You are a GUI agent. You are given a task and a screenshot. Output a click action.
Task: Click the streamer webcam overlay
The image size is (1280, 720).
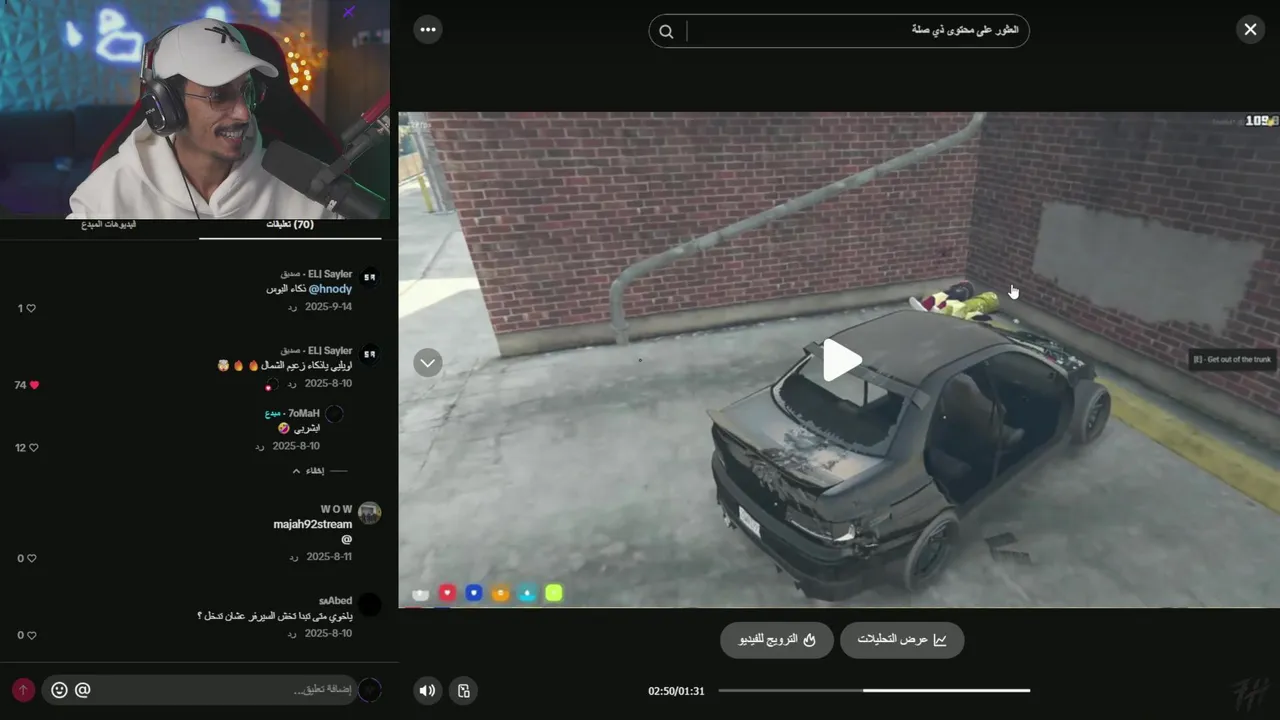pyautogui.click(x=195, y=109)
